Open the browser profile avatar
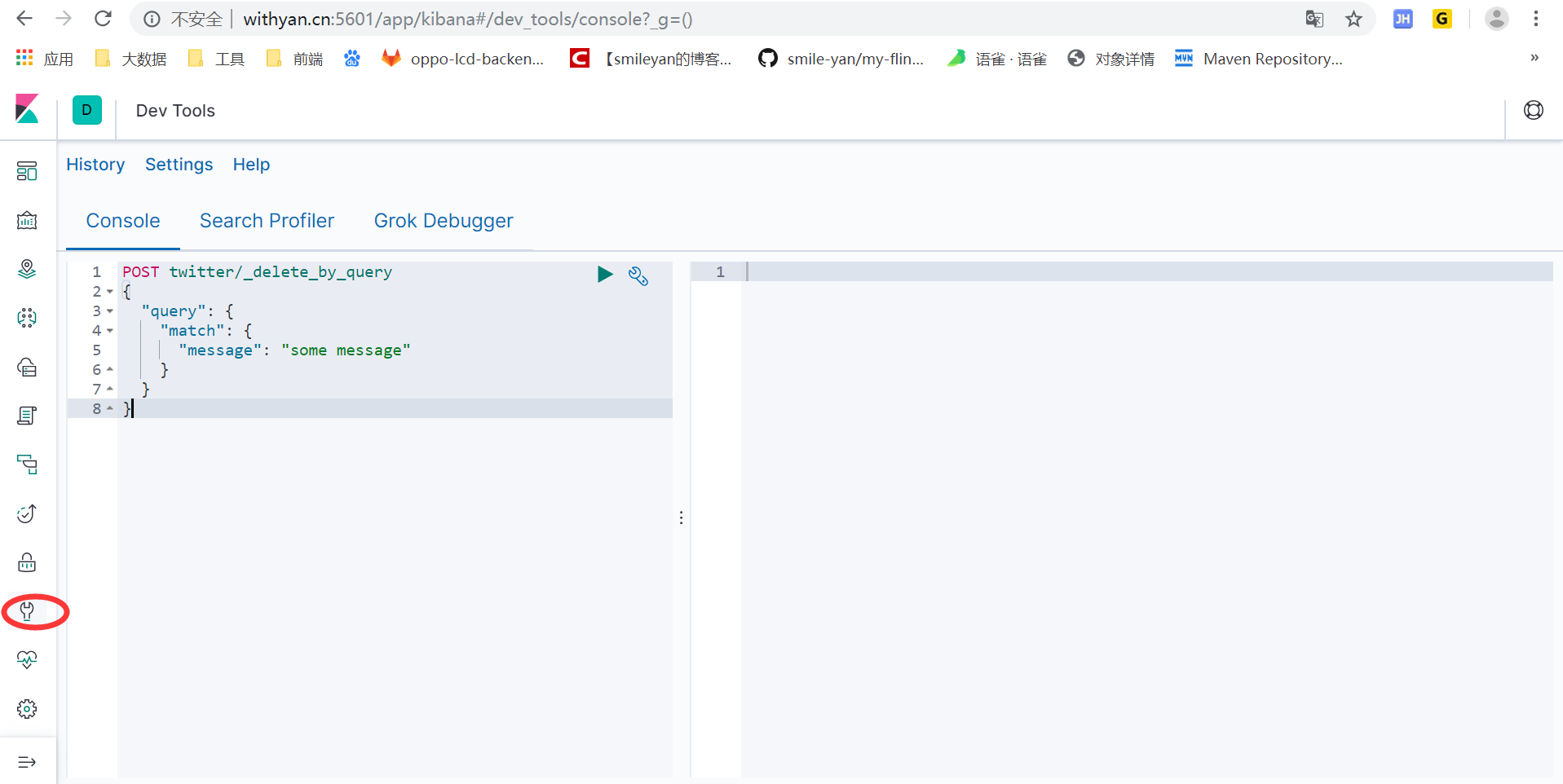This screenshot has width=1563, height=784. (1496, 19)
